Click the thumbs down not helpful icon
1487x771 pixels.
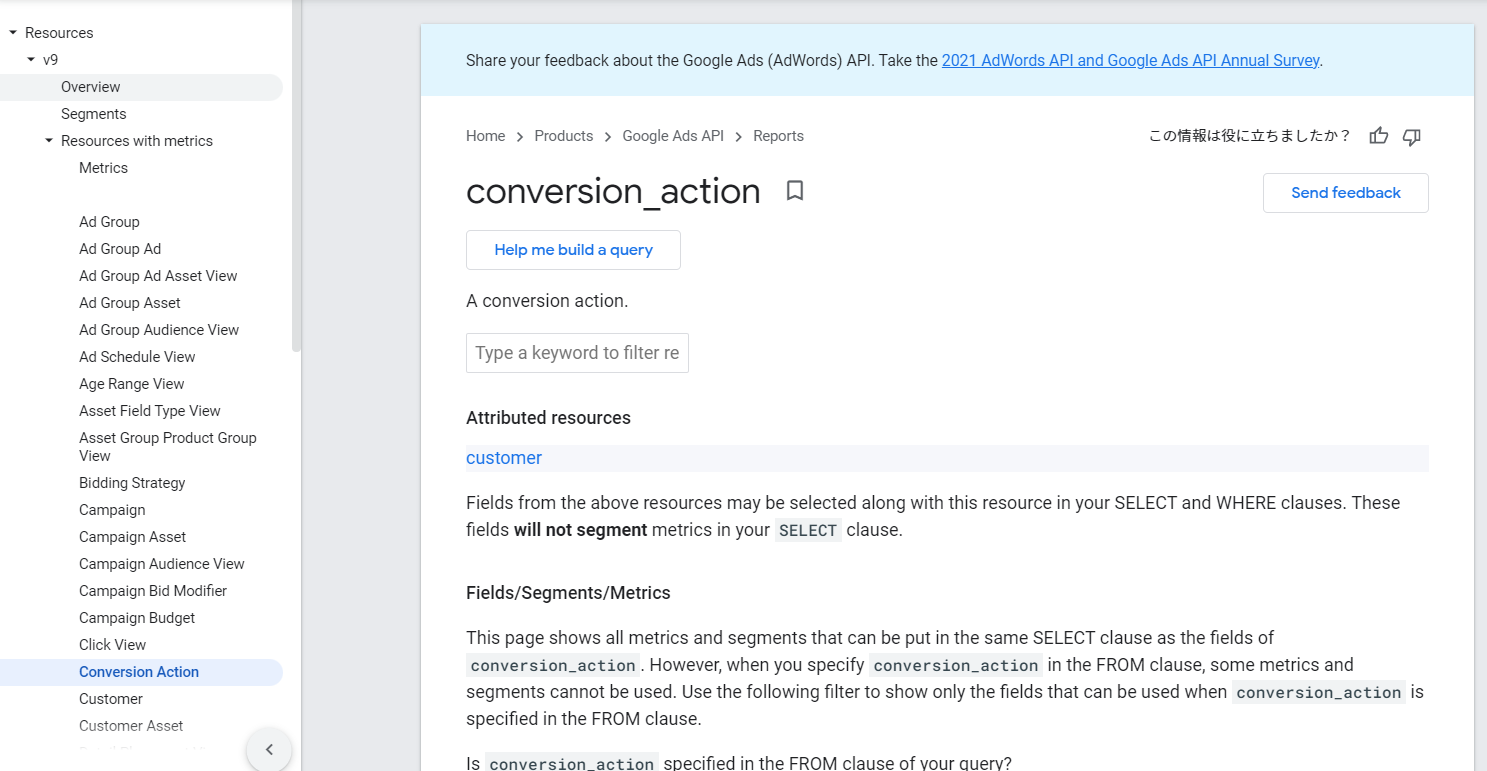click(x=1412, y=137)
